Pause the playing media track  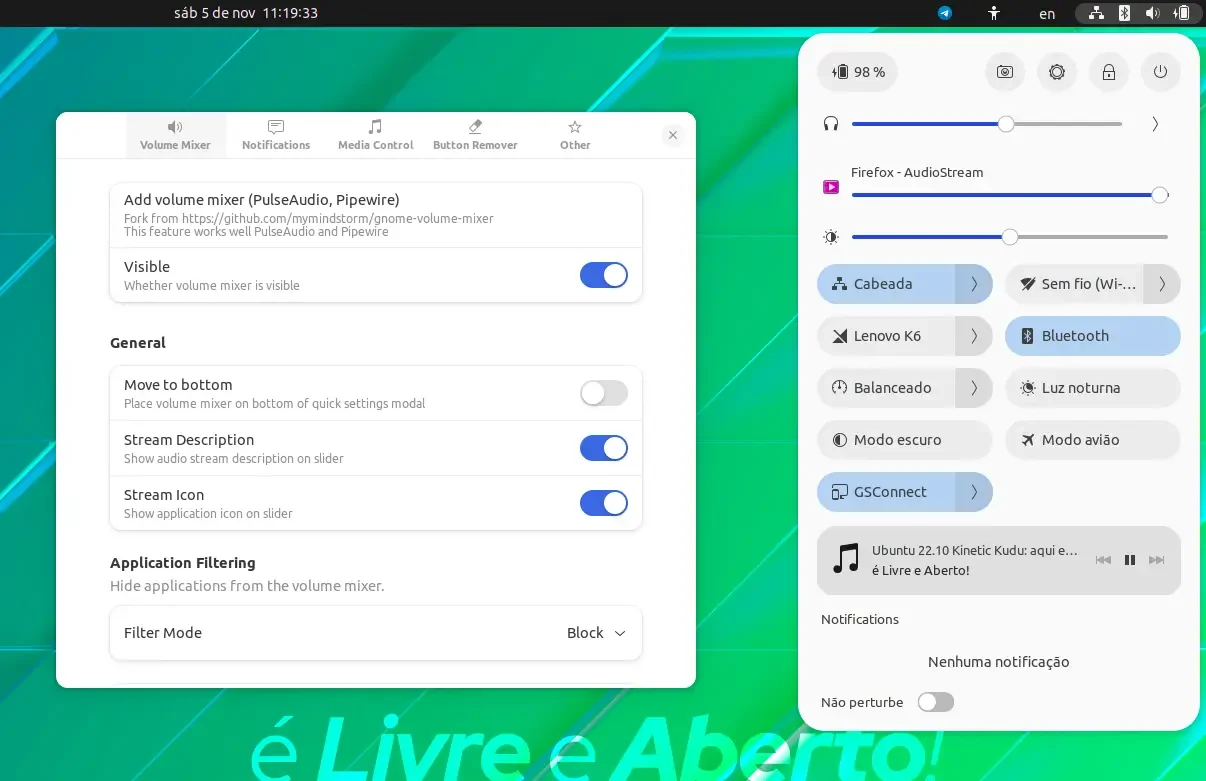coord(1130,560)
